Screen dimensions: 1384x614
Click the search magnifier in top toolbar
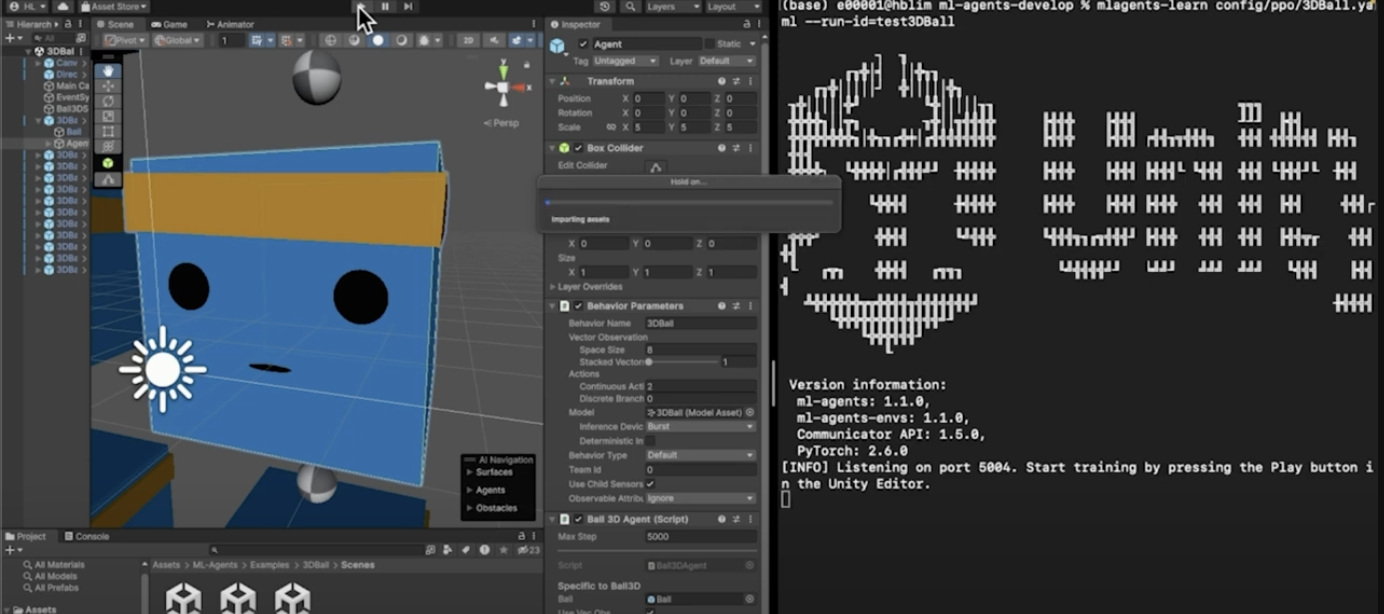click(630, 7)
